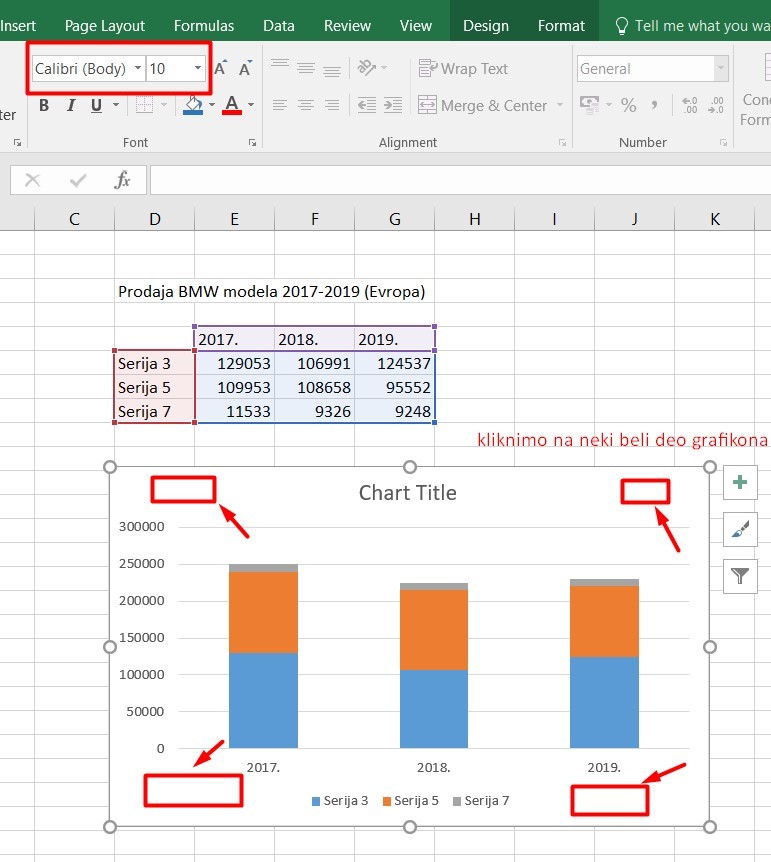Open the Fill Color dropdown arrow
771x862 pixels.
[x=212, y=104]
